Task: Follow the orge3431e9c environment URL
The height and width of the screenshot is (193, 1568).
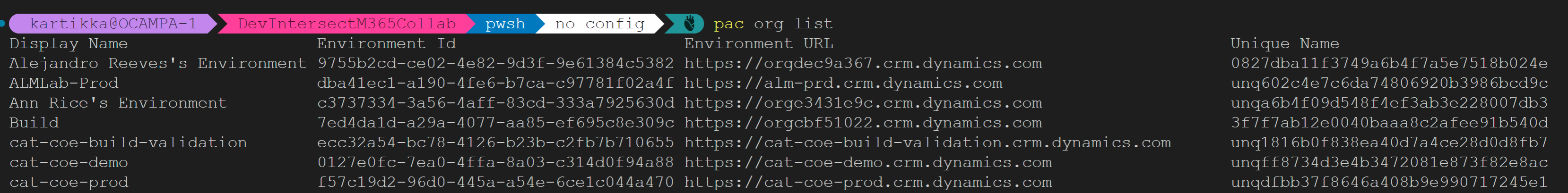Action: [x=863, y=103]
